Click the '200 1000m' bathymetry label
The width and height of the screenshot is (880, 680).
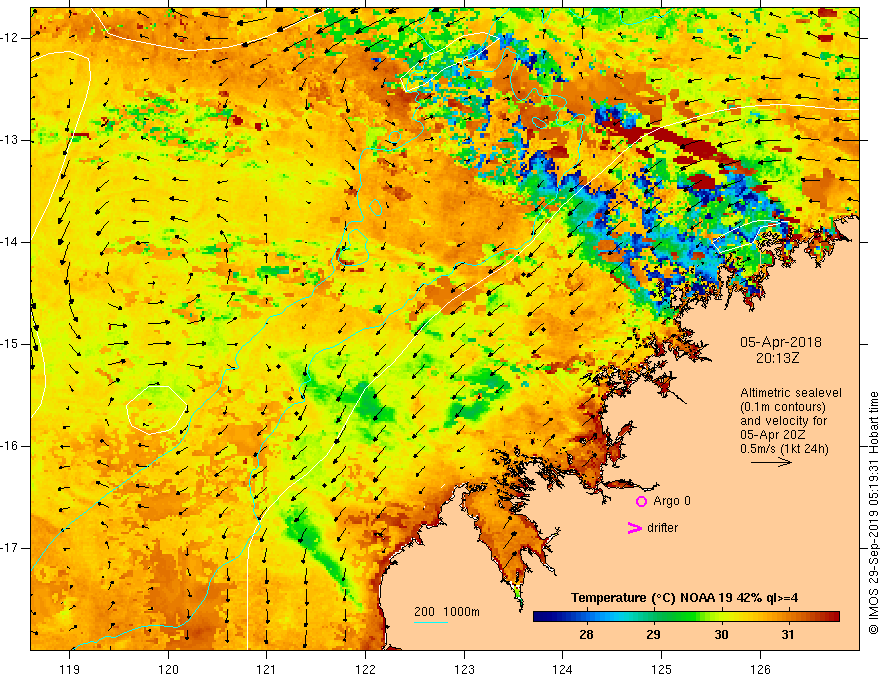tap(447, 612)
